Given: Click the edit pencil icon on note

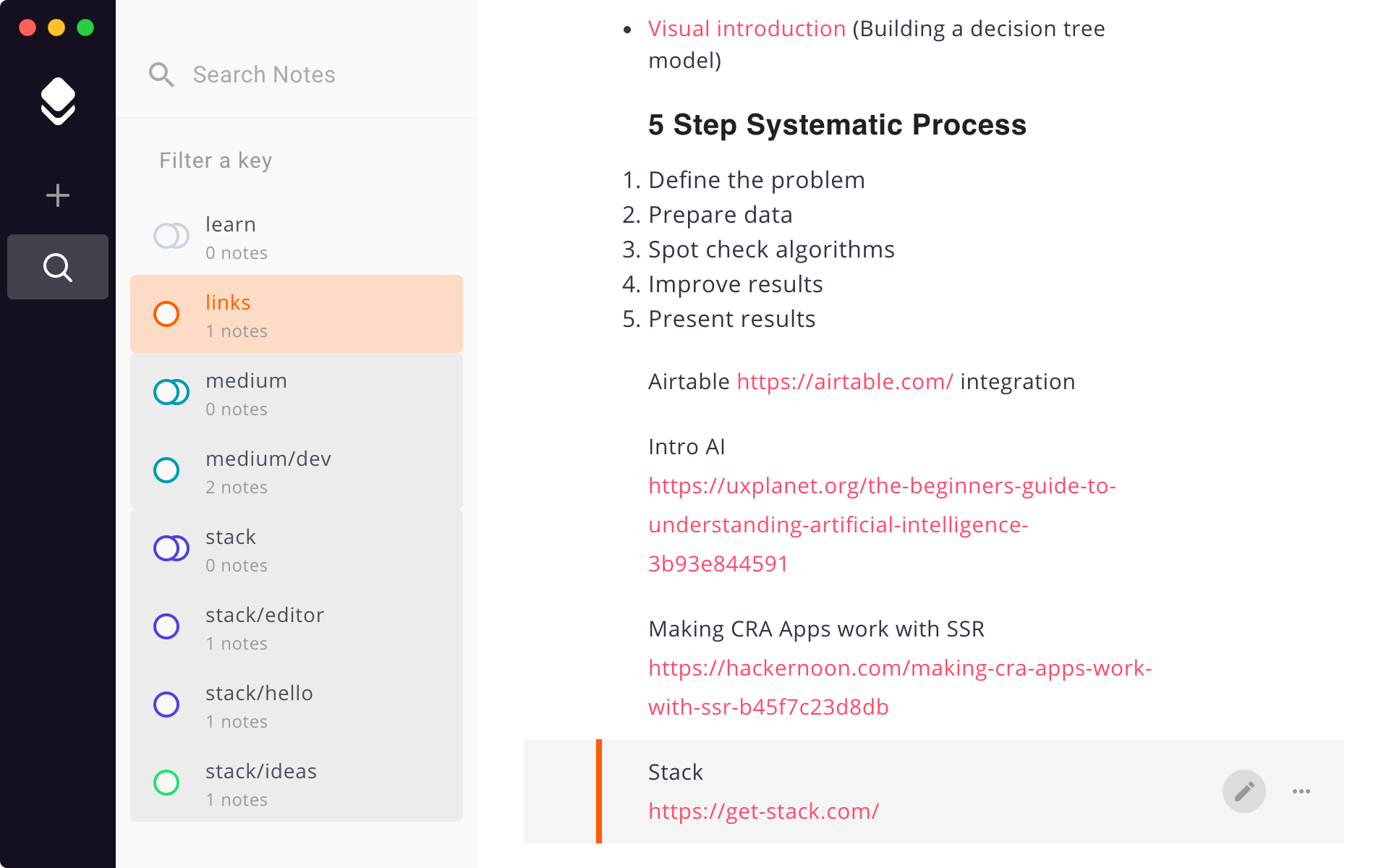Looking at the screenshot, I should [1244, 791].
